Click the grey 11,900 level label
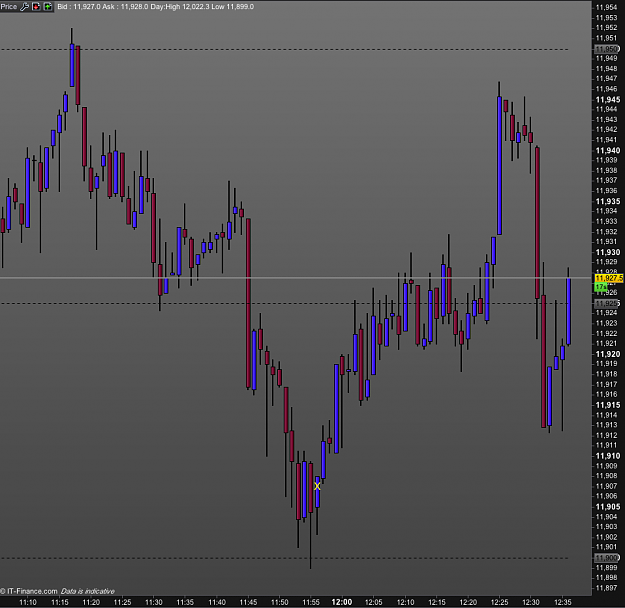This screenshot has height=608, width=625. [607, 558]
